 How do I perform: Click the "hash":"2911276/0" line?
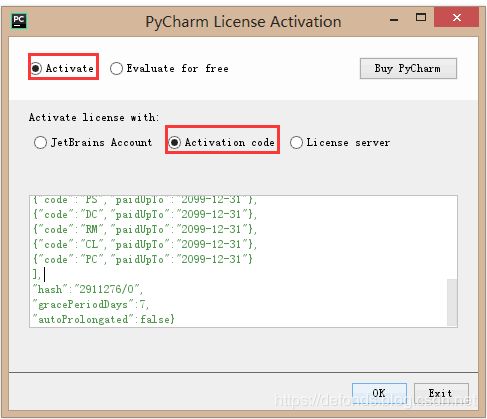[x=88, y=289]
